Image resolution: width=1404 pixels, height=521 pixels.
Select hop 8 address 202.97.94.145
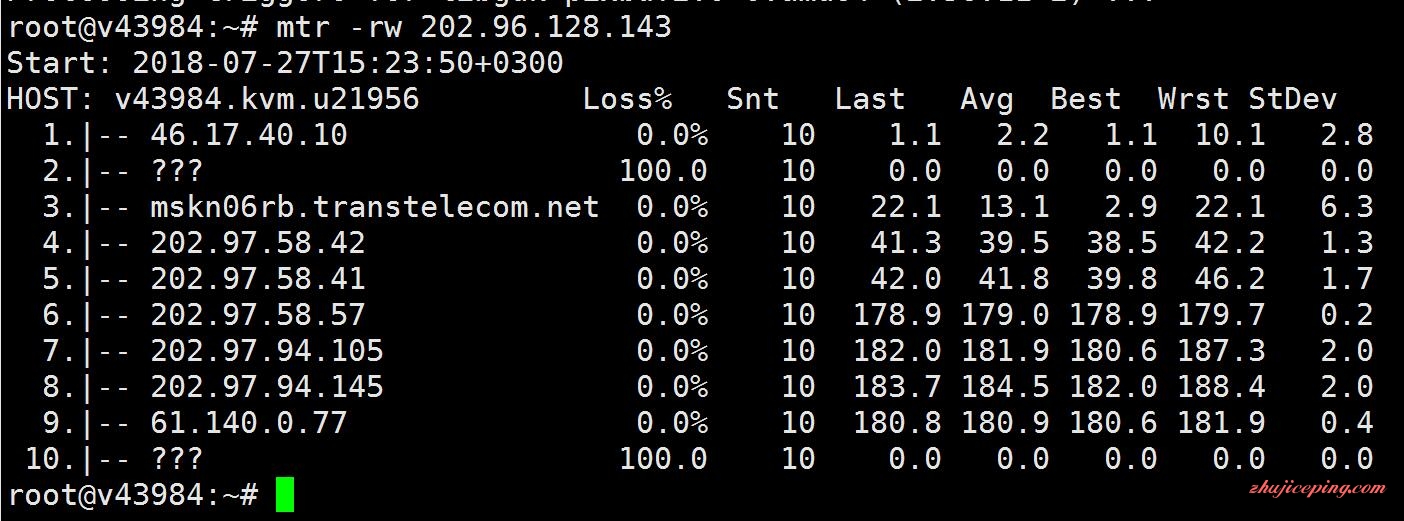point(267,387)
